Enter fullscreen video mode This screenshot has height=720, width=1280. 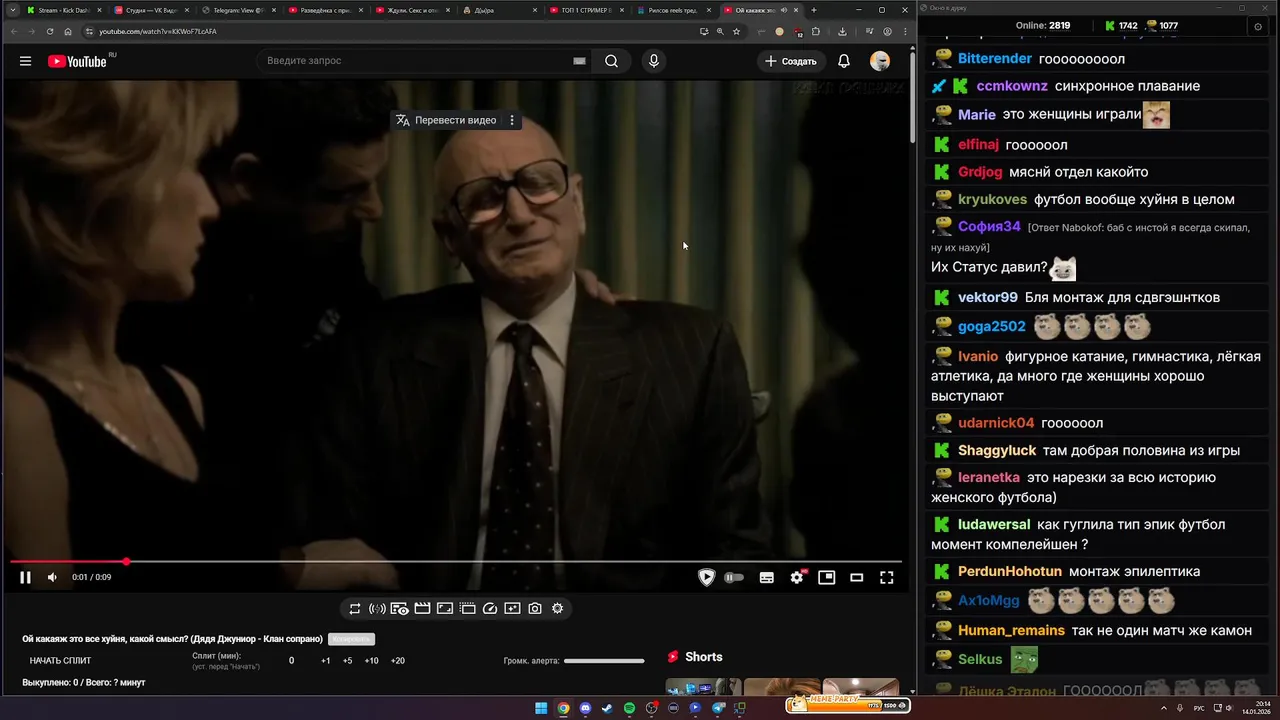pos(886,577)
